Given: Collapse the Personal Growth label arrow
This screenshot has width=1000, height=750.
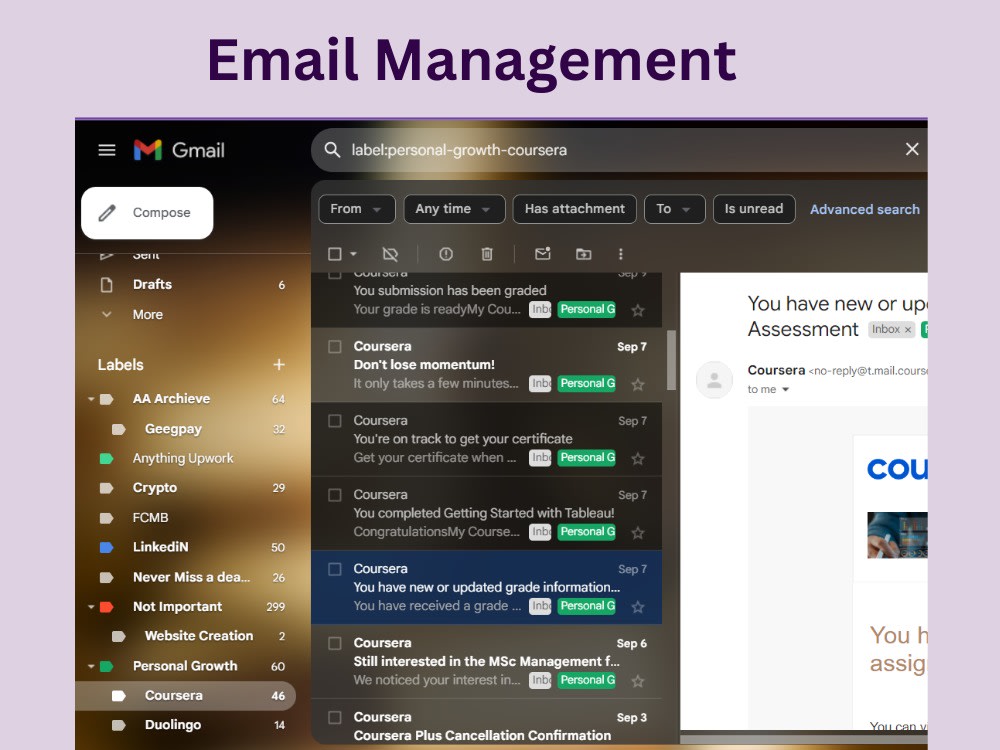Looking at the screenshot, I should click(91, 666).
